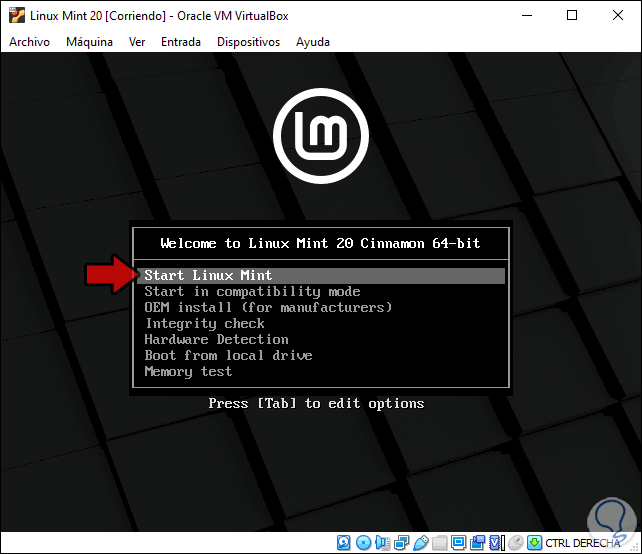Click the recording status icon

477,543
